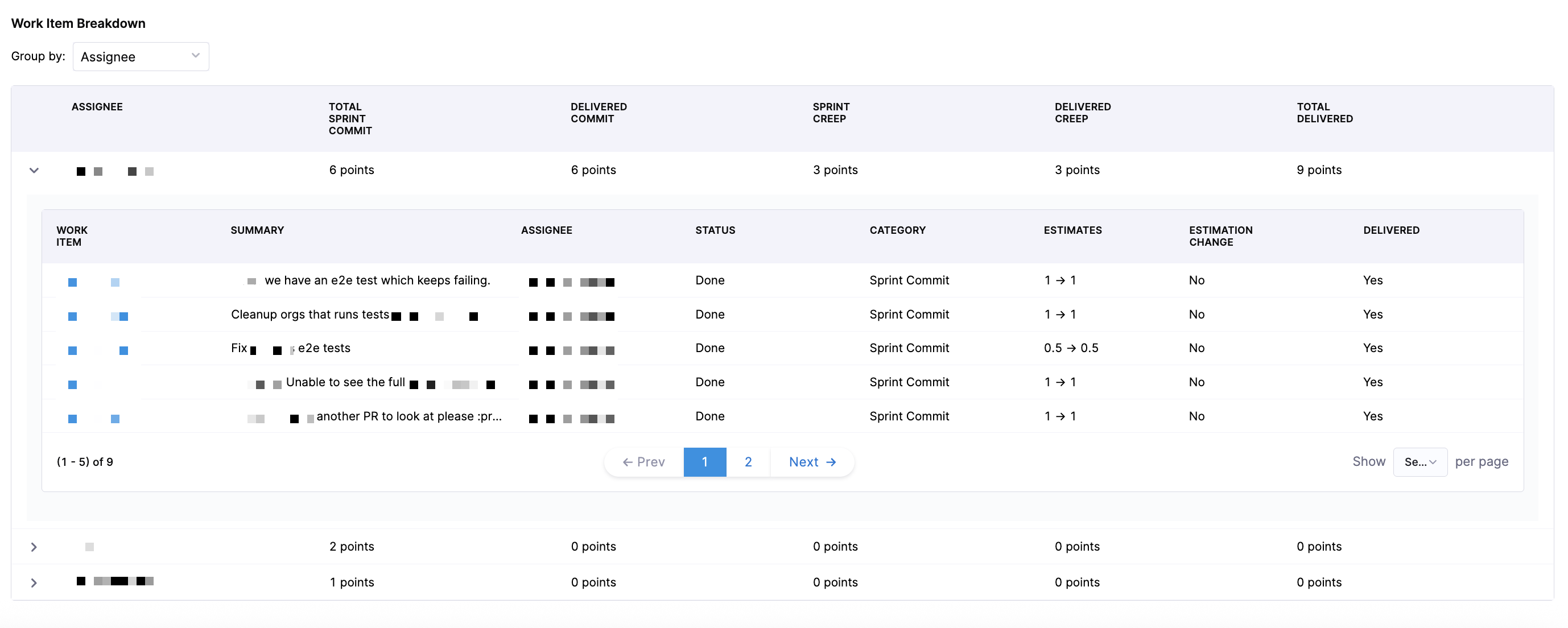Image resolution: width=1568 pixels, height=628 pixels.
Task: Expand the assignee row with 1 points
Action: 34,582
